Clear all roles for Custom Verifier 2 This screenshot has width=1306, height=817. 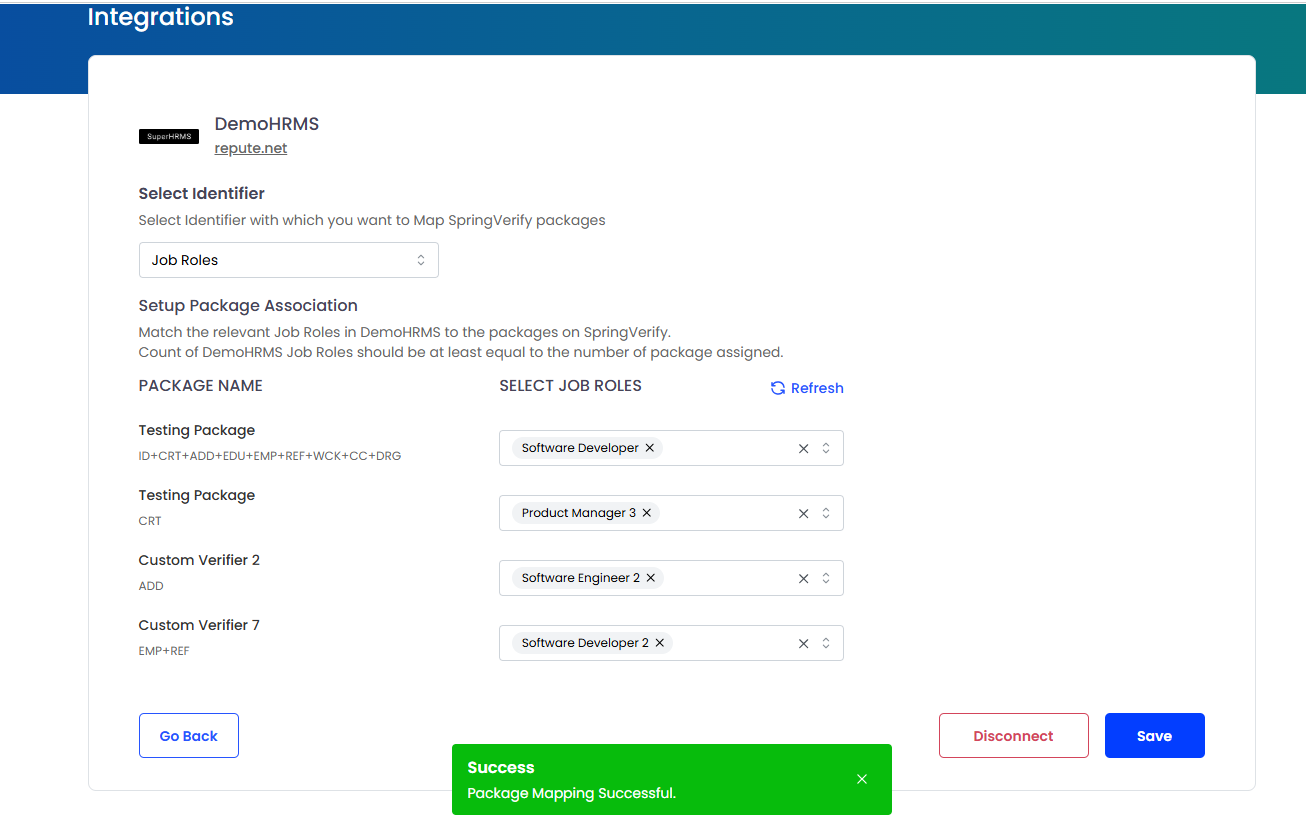tap(803, 579)
